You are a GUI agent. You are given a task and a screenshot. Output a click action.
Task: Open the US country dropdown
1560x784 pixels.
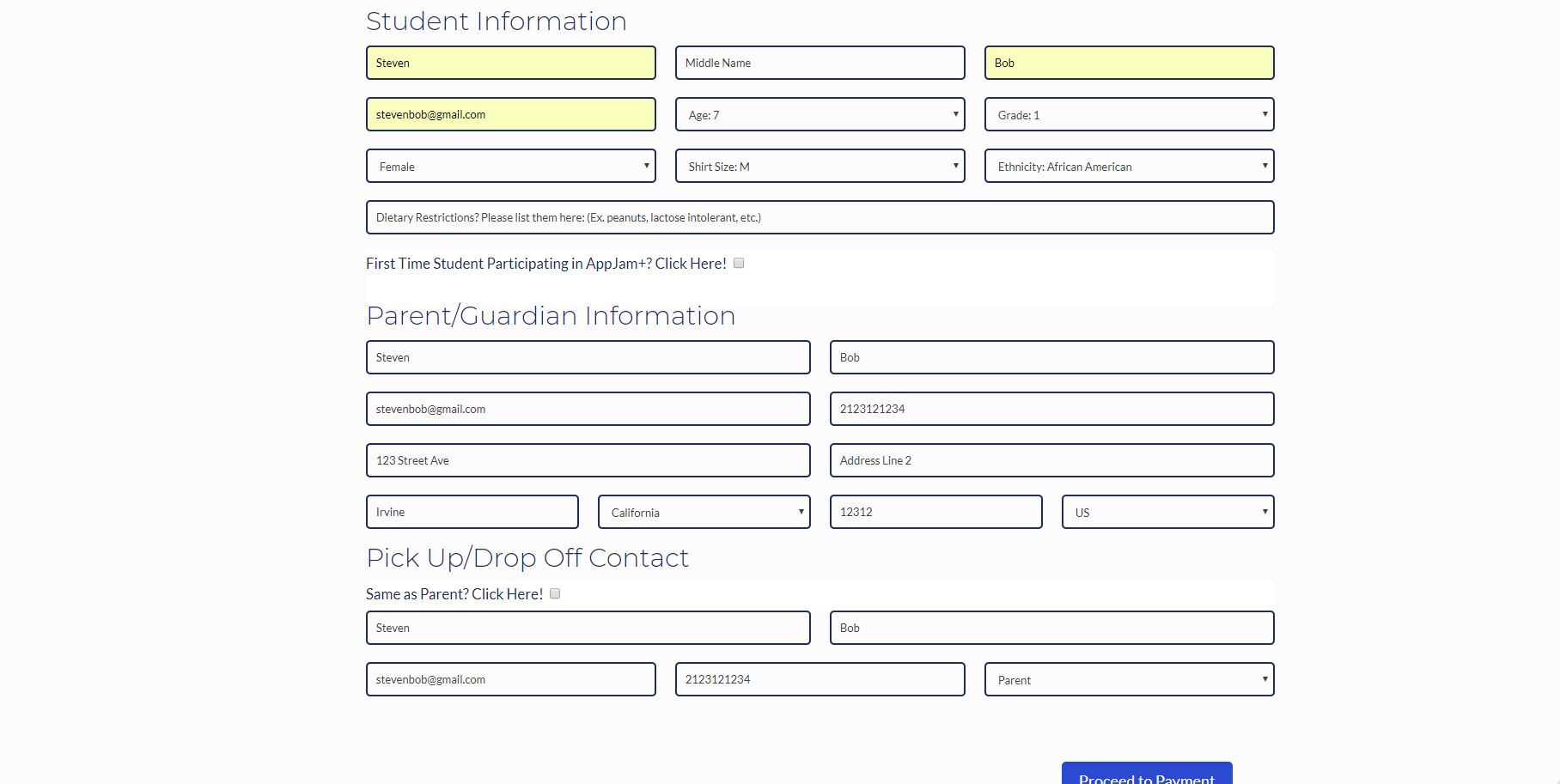point(1167,513)
